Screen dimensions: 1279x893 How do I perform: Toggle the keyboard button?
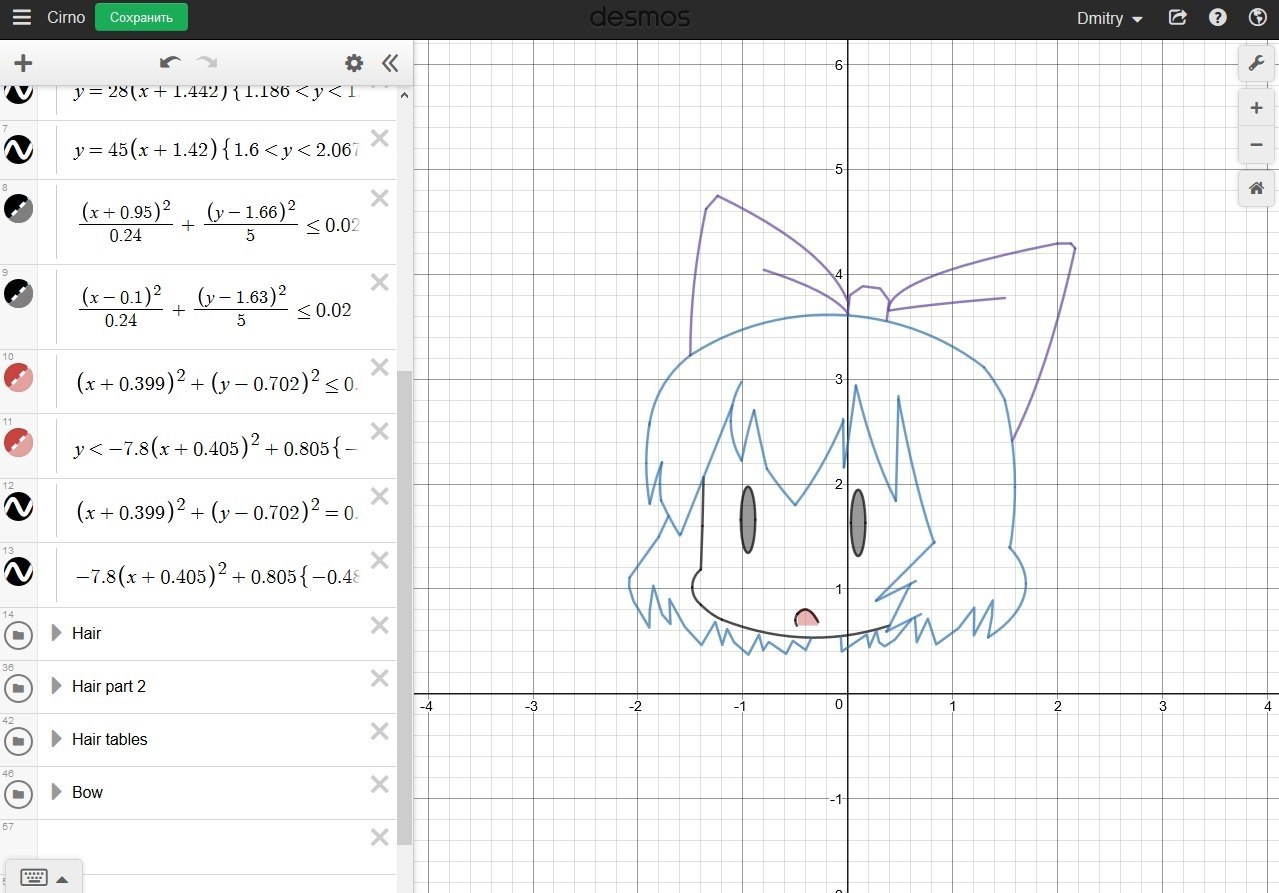click(x=42, y=877)
